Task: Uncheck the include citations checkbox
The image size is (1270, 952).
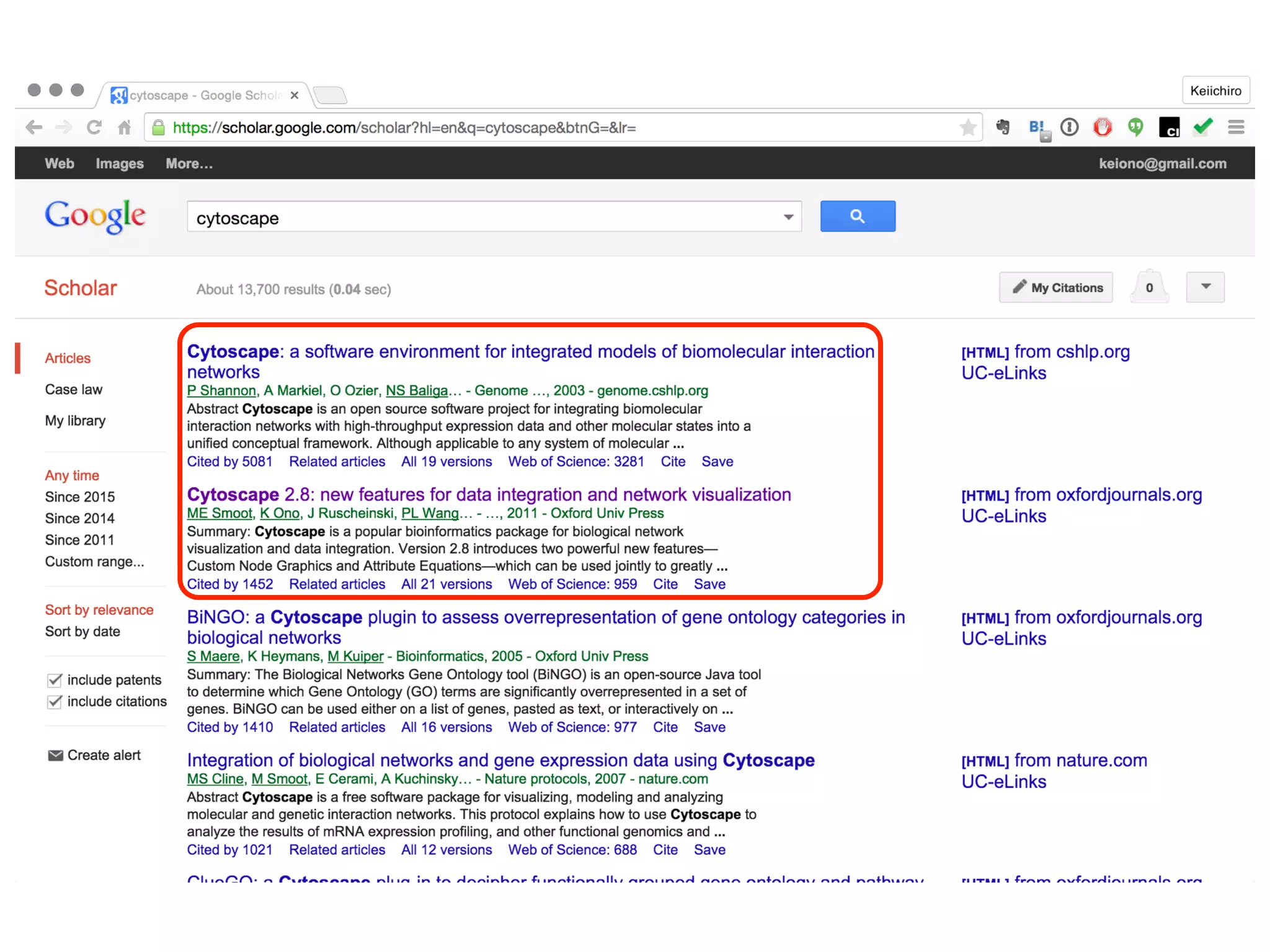Action: pyautogui.click(x=55, y=702)
